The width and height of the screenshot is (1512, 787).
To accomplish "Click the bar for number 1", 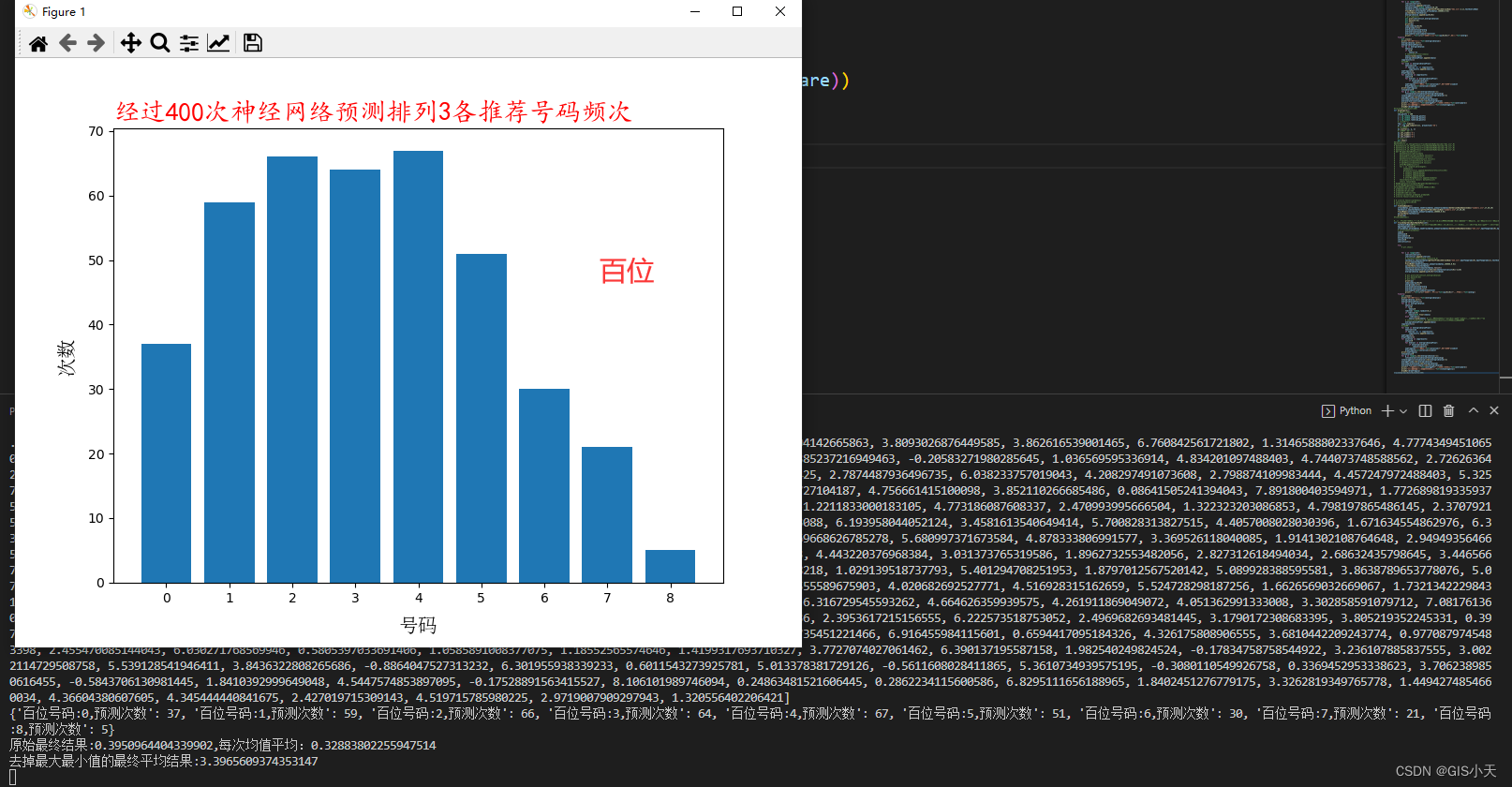I will click(x=230, y=393).
